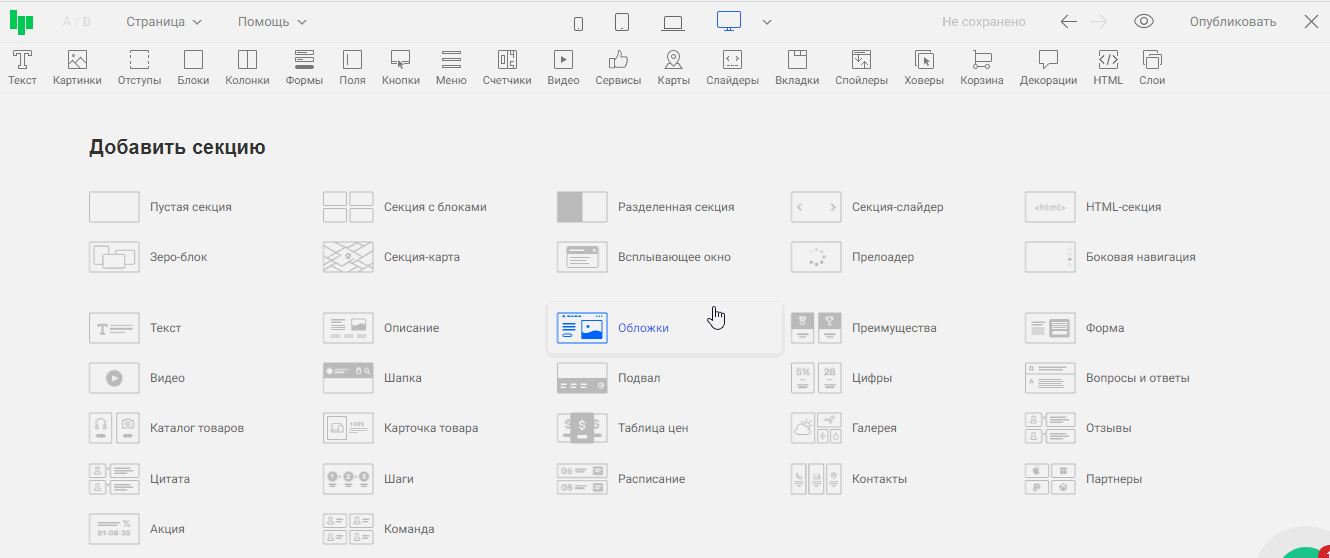Expand the device viewport chevron dropdown

point(767,22)
